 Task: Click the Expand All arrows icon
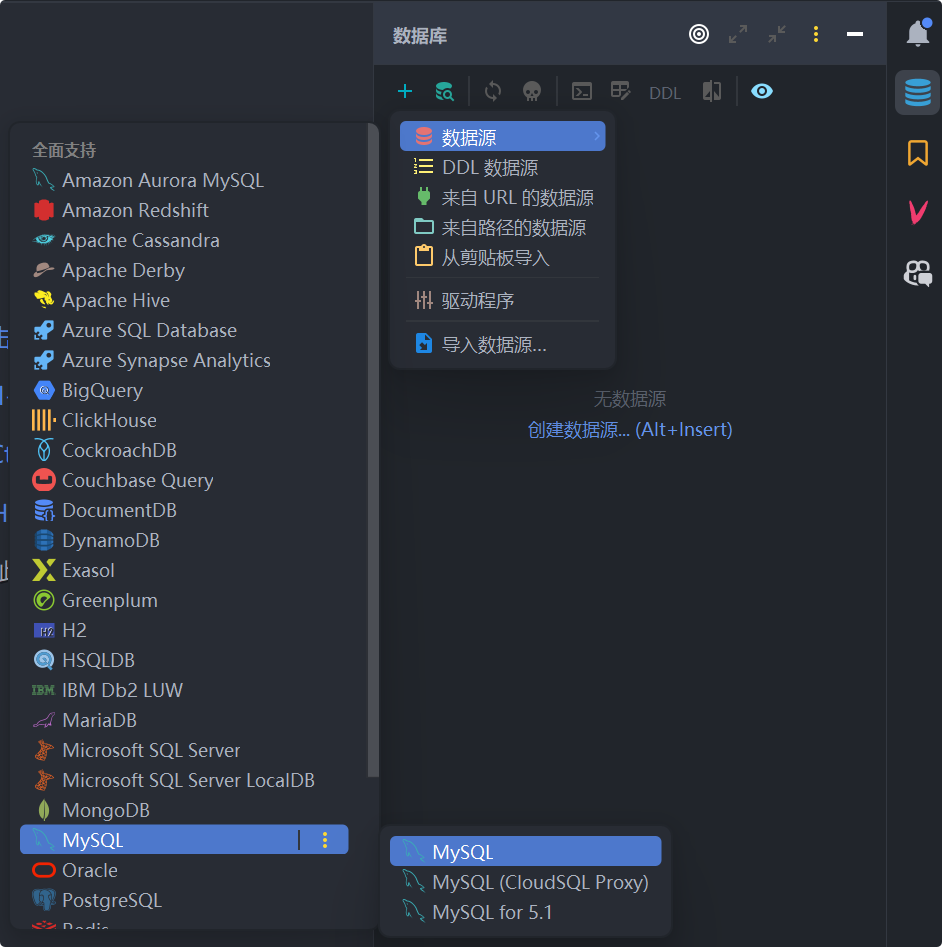point(738,34)
